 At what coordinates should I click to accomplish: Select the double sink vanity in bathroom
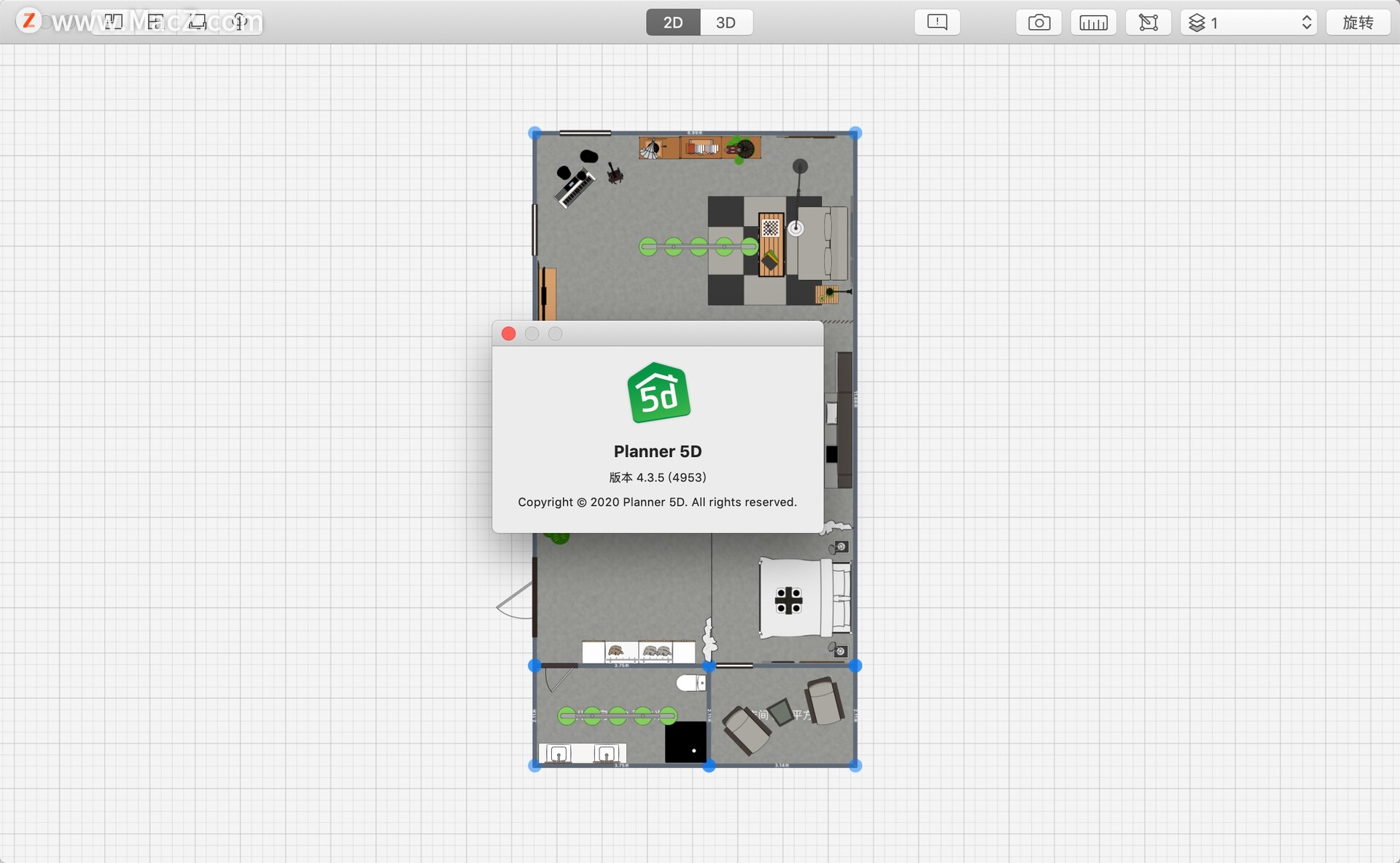[x=583, y=753]
